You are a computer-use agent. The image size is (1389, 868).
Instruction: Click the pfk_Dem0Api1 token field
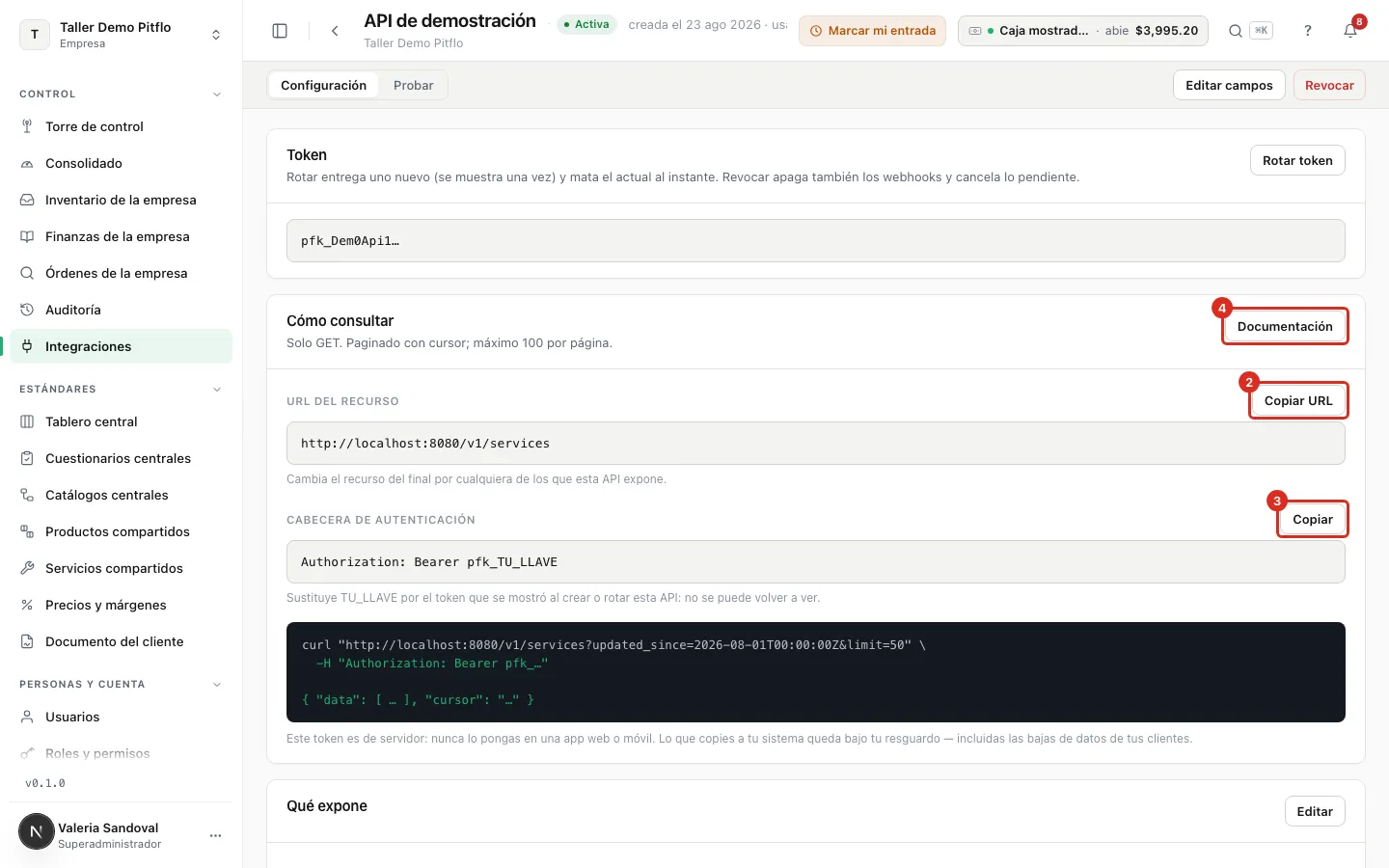[x=816, y=240]
